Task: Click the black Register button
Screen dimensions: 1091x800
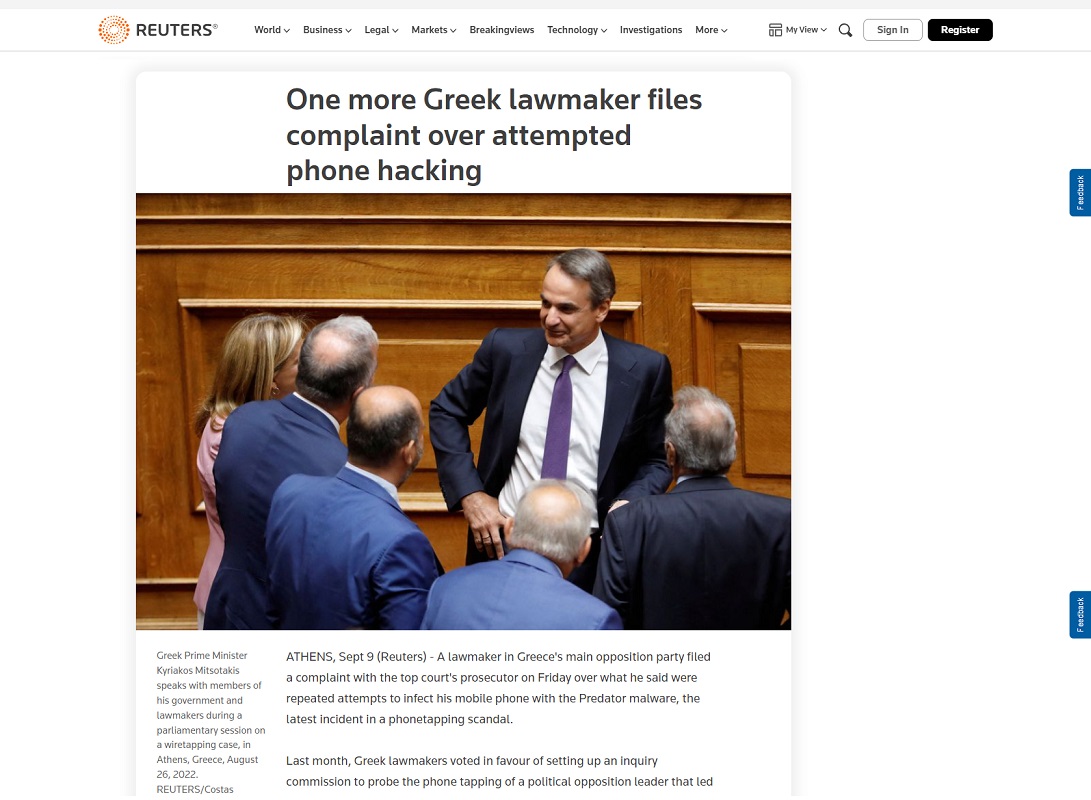Action: click(x=960, y=30)
